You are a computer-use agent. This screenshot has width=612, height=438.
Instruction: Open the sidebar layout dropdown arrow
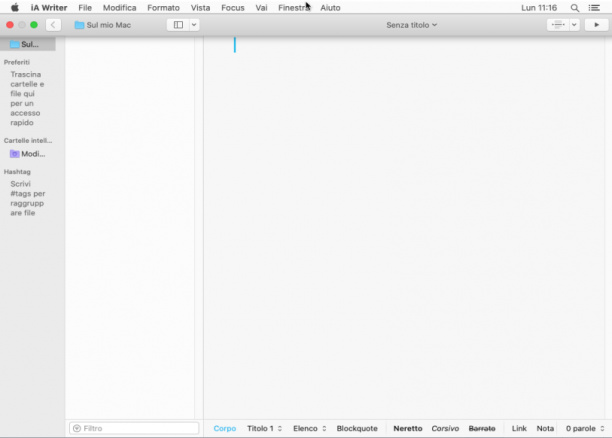(194, 25)
